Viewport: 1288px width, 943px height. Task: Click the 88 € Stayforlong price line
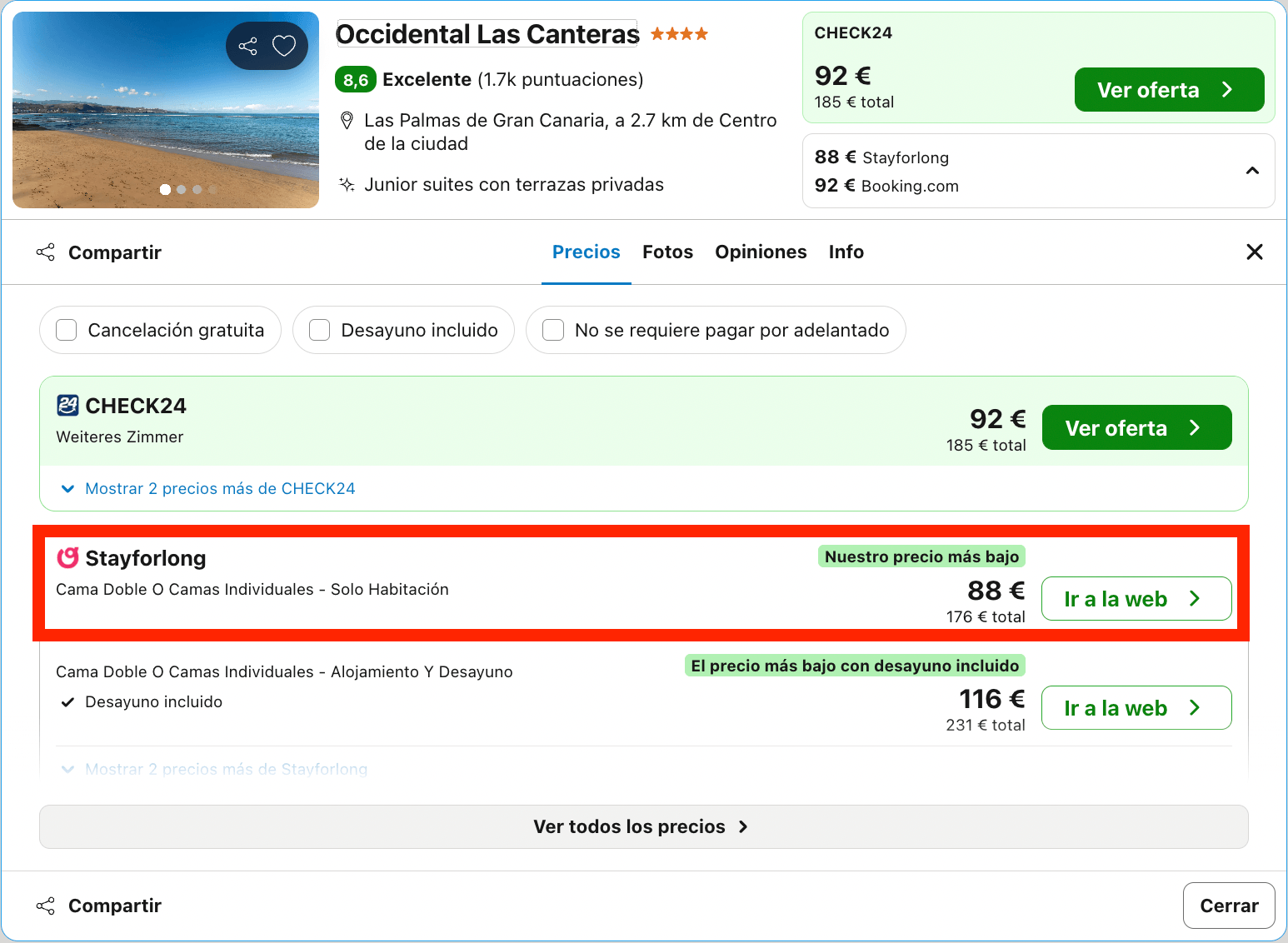click(881, 157)
